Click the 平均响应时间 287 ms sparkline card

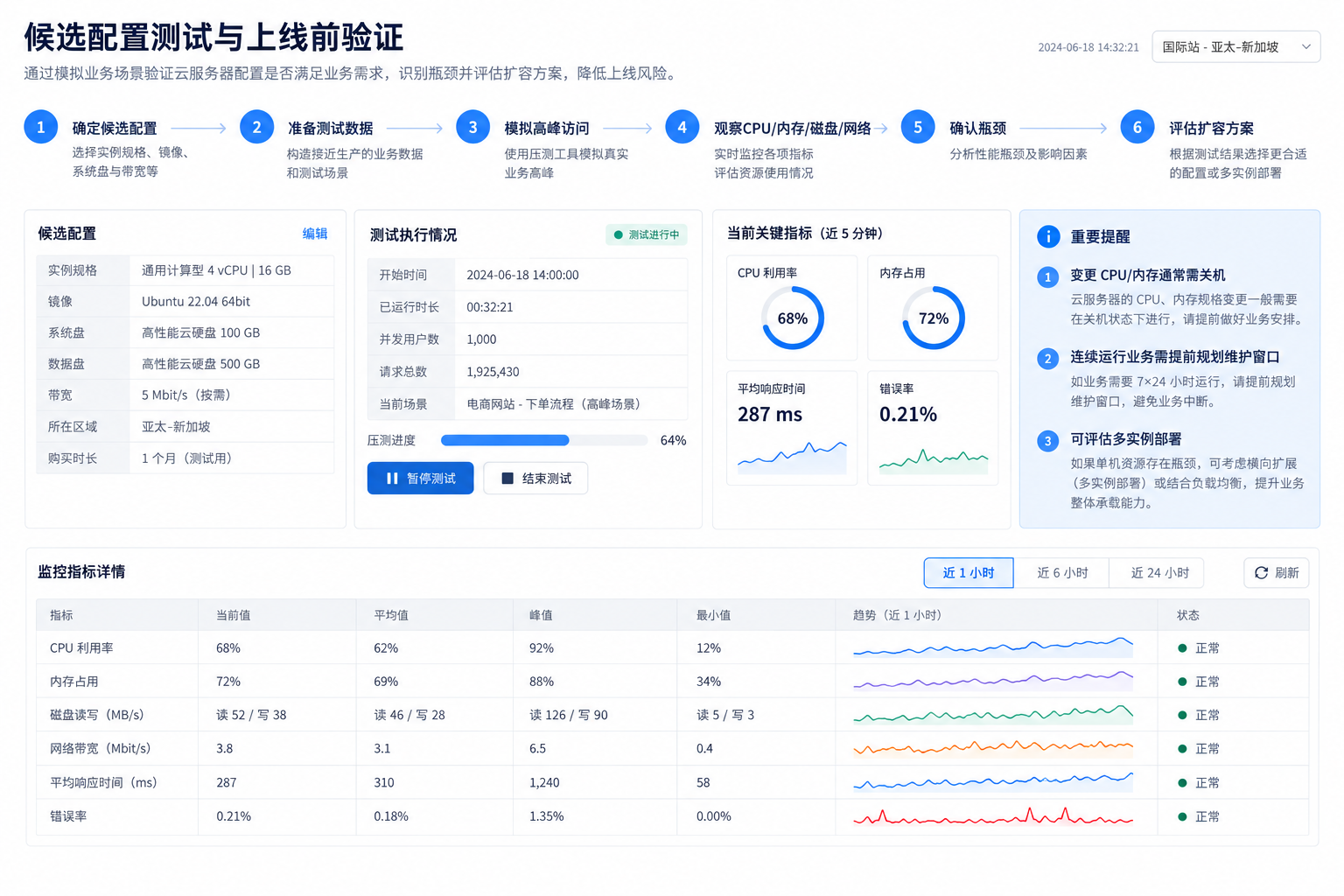click(792, 428)
